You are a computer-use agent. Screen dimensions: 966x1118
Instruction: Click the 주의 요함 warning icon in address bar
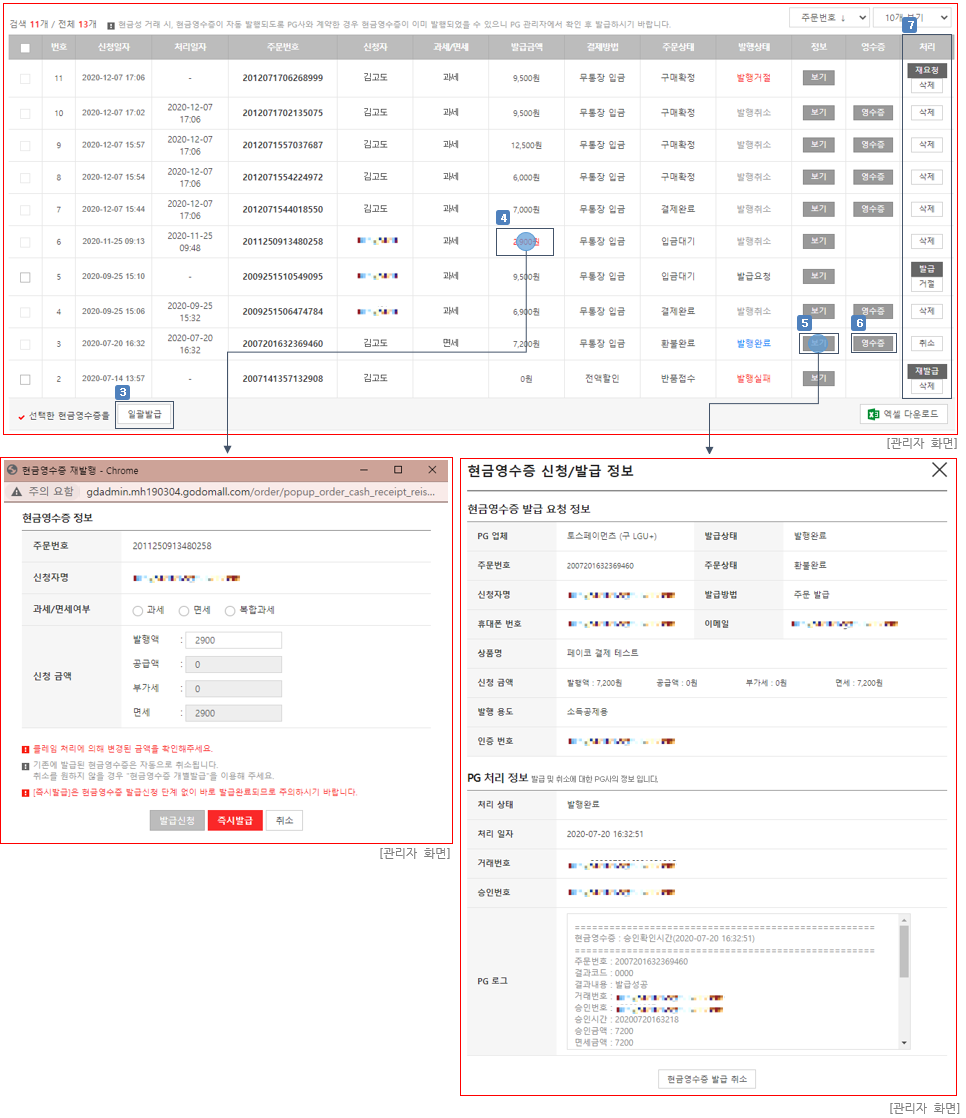click(x=16, y=492)
